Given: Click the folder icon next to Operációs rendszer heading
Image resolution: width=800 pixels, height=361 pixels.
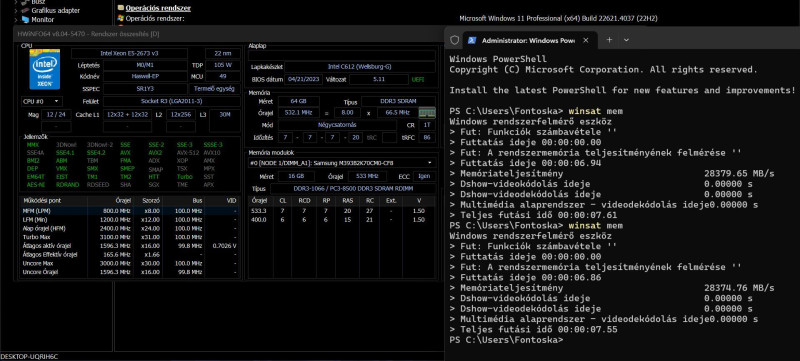Looking at the screenshot, I should tap(121, 8).
